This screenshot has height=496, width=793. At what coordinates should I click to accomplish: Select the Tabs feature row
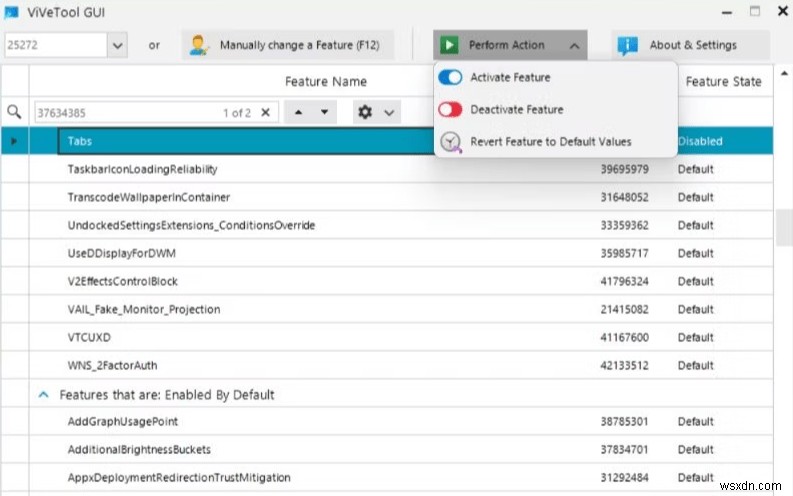(x=387, y=141)
